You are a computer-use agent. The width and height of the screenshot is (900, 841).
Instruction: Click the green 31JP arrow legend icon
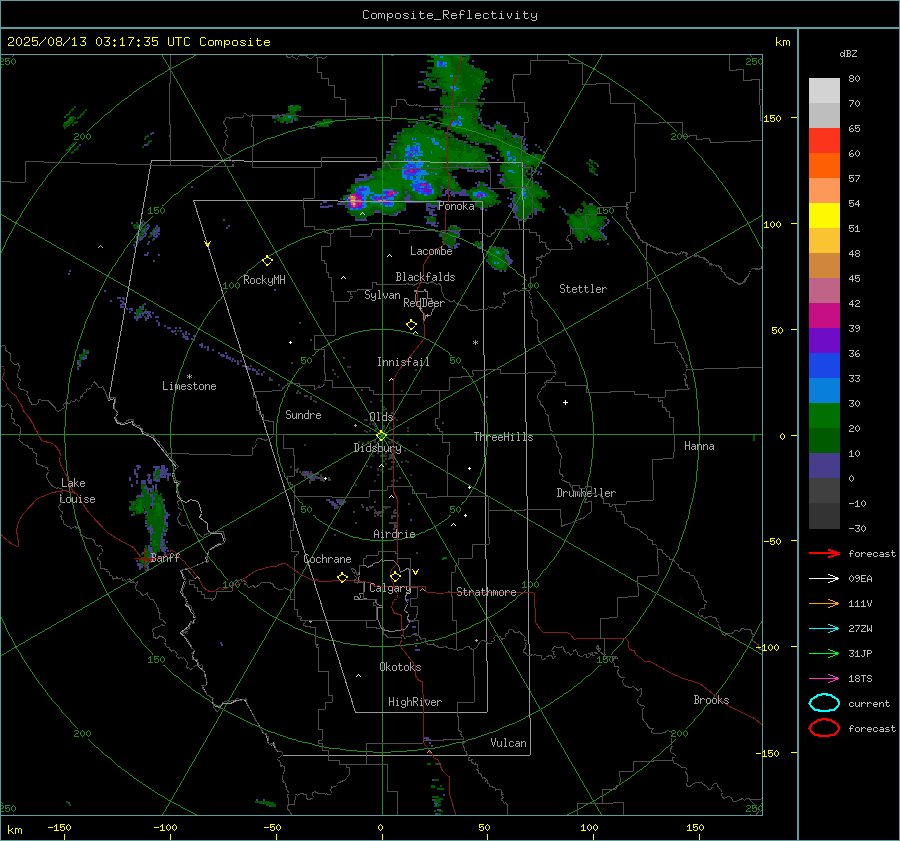(824, 653)
